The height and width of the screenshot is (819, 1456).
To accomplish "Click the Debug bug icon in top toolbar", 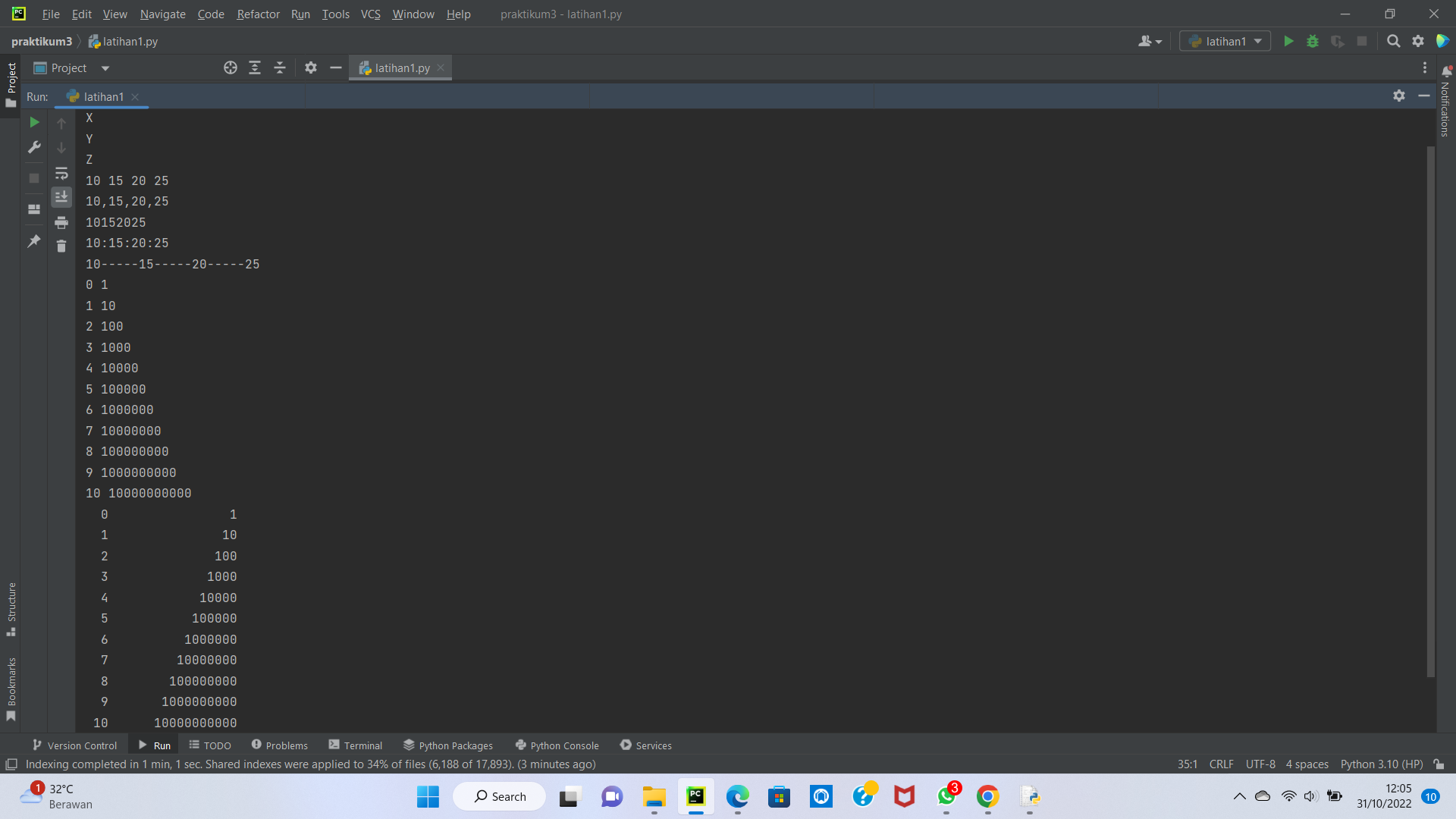I will point(1313,42).
